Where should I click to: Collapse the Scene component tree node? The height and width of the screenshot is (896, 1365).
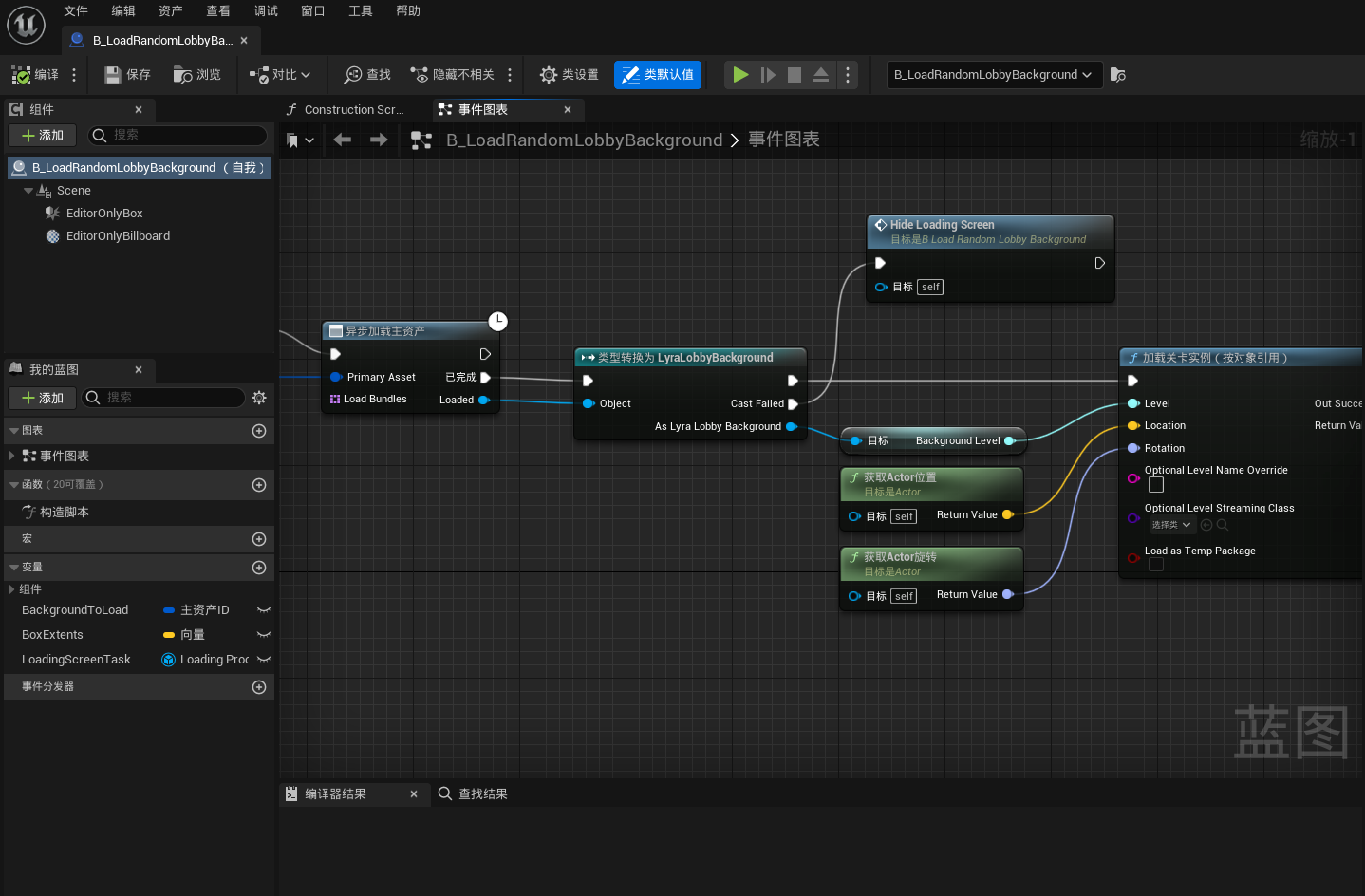click(28, 191)
